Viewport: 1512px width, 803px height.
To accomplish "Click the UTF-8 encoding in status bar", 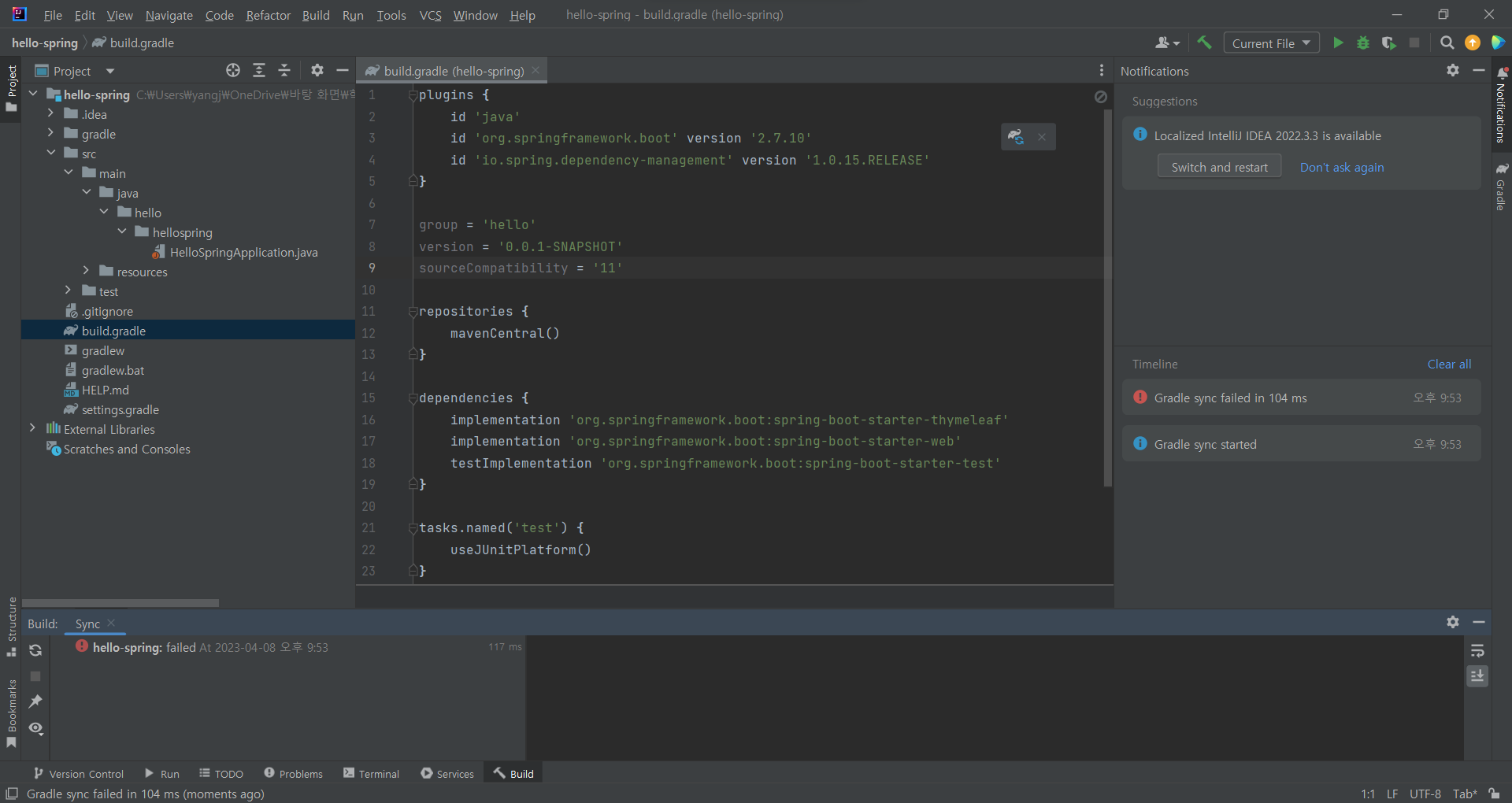I will coord(1425,794).
